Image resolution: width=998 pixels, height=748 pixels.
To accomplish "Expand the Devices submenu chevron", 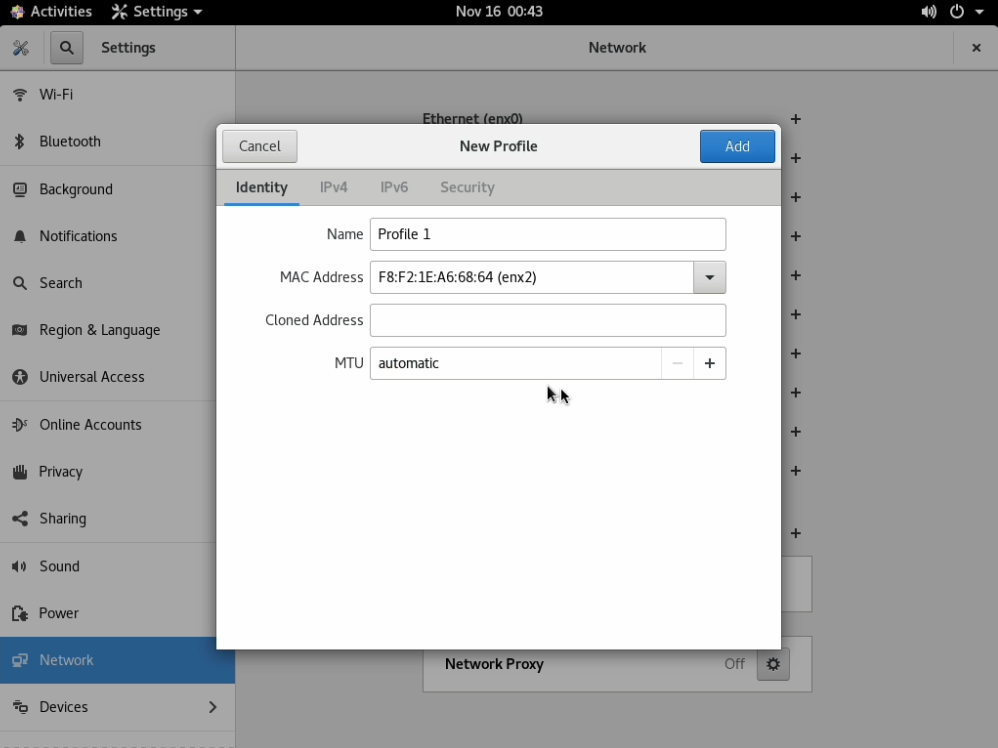I will tap(212, 707).
